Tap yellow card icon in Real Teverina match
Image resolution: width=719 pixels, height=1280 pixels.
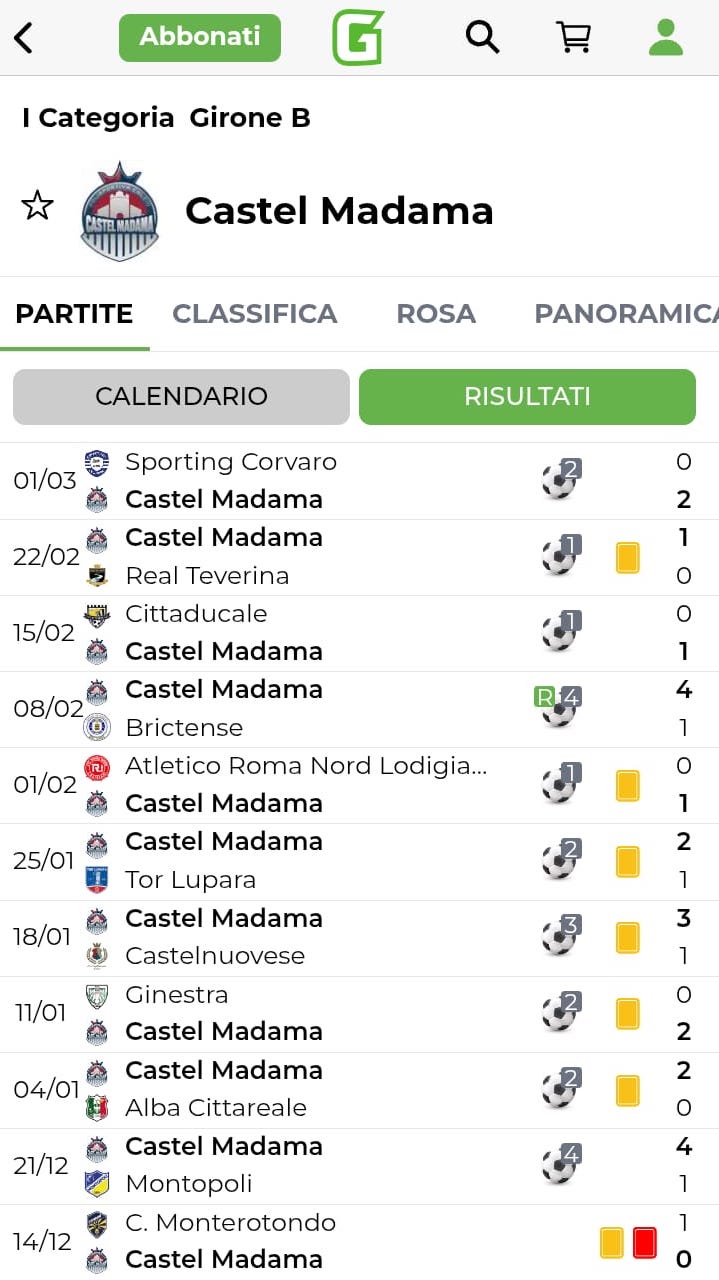click(x=627, y=557)
